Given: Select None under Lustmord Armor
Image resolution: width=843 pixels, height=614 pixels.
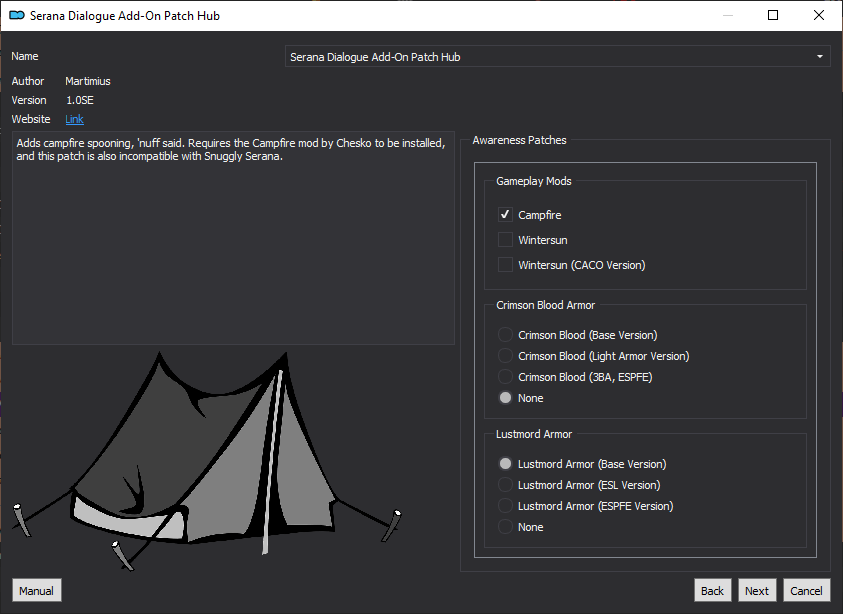Looking at the screenshot, I should coord(505,527).
